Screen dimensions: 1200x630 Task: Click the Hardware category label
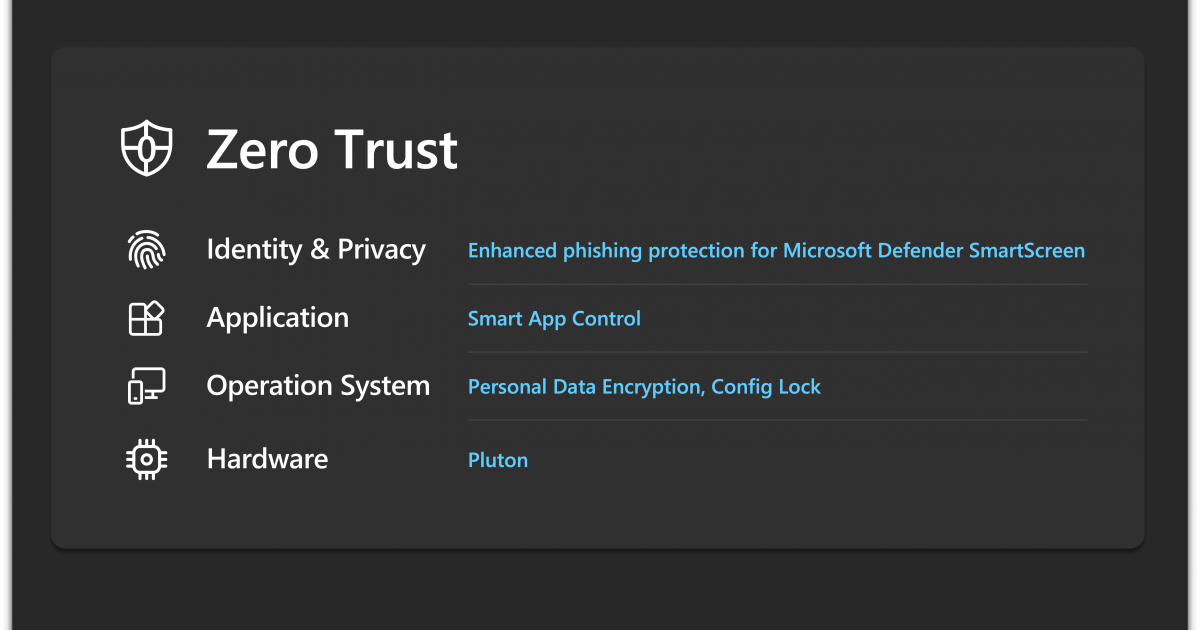pos(267,459)
